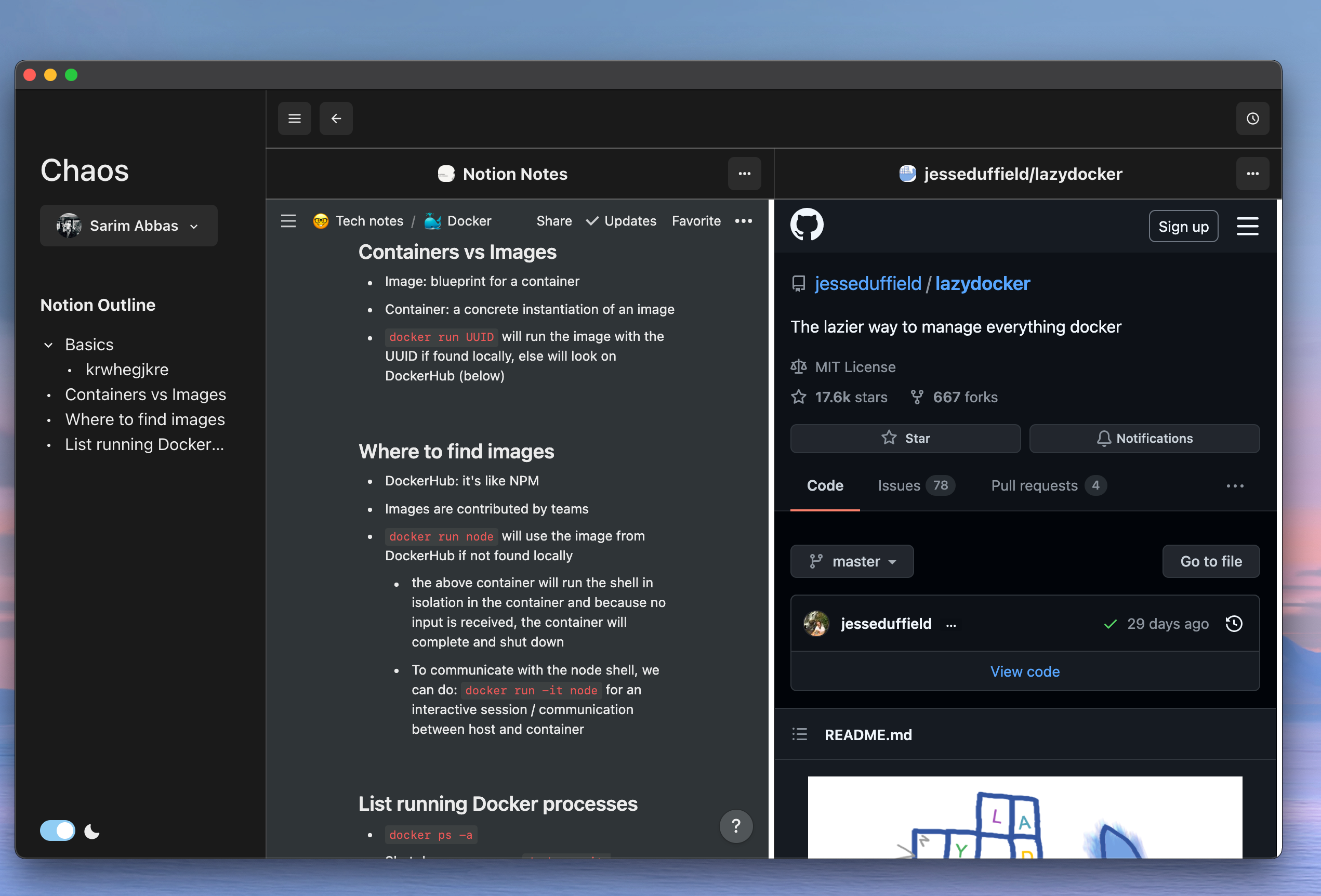
Task: Open the MIT License link
Action: tap(855, 367)
